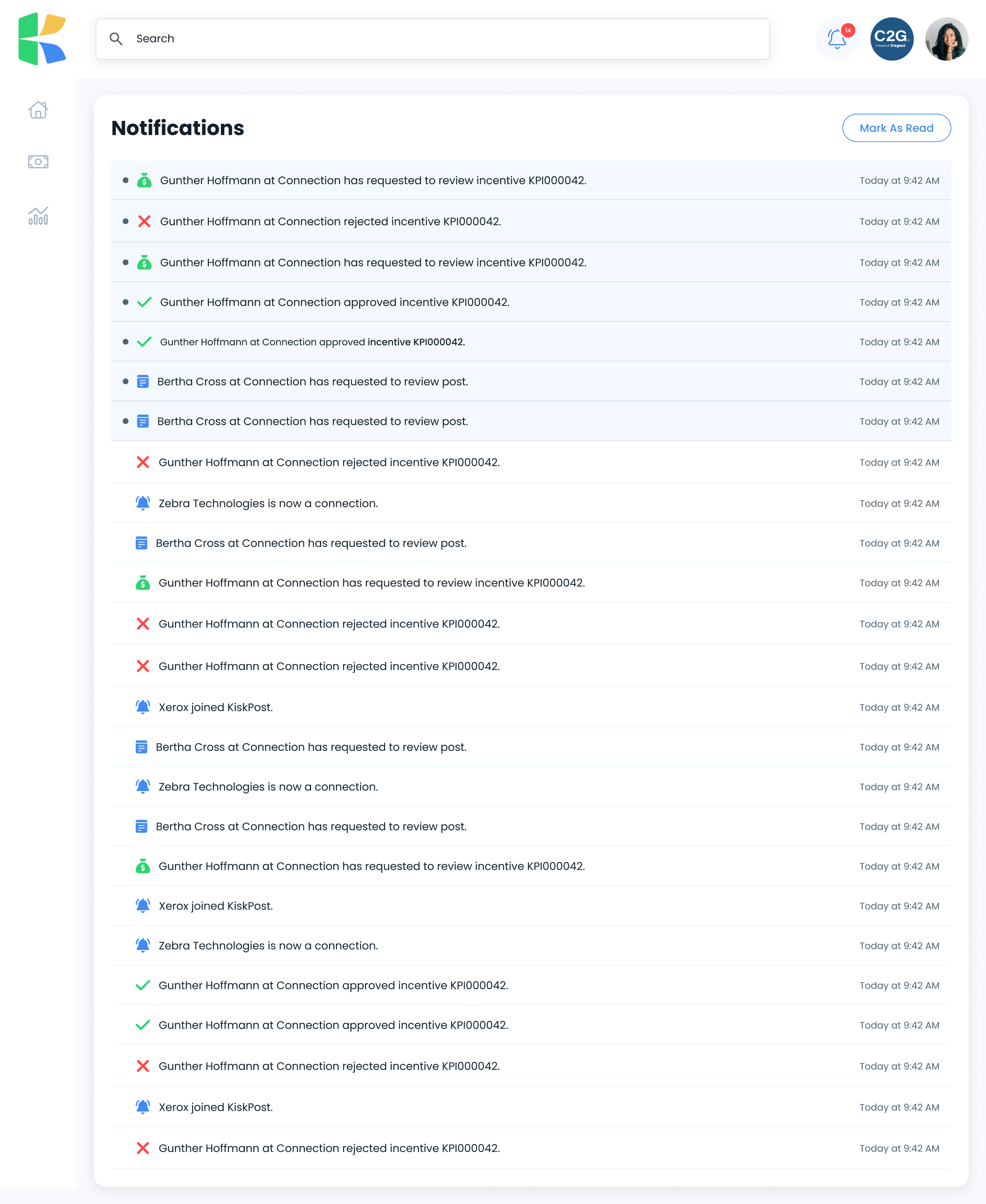Click red X icon on unread rejected notification
The width and height of the screenshot is (986, 1204).
(x=144, y=221)
